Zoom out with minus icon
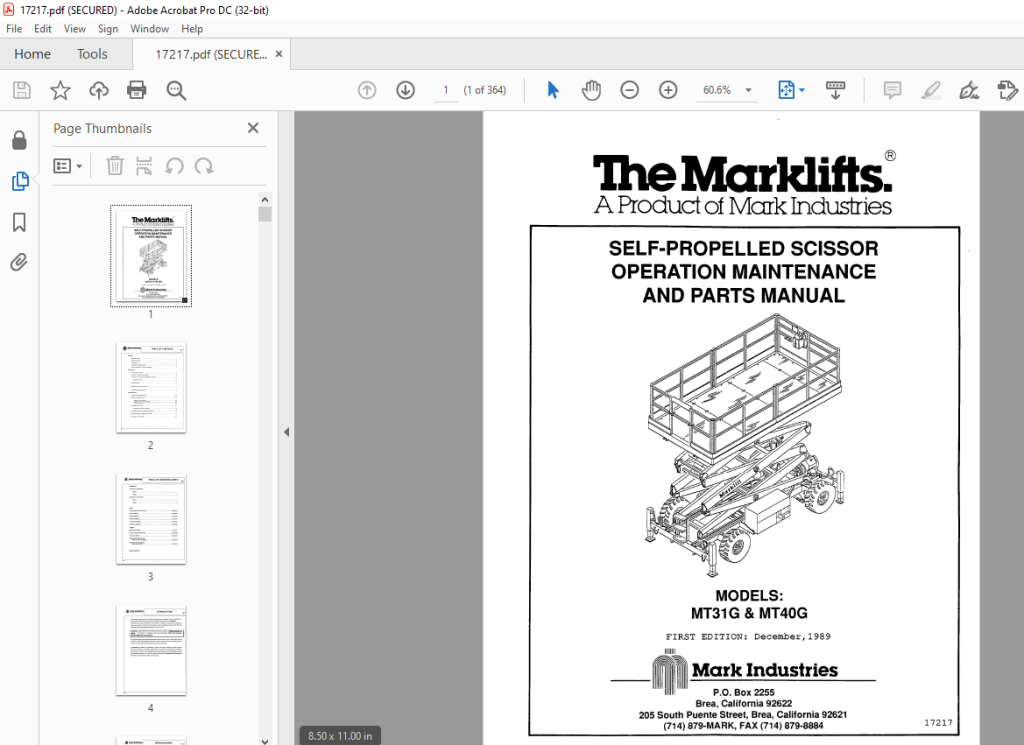1024x745 pixels. click(x=630, y=90)
